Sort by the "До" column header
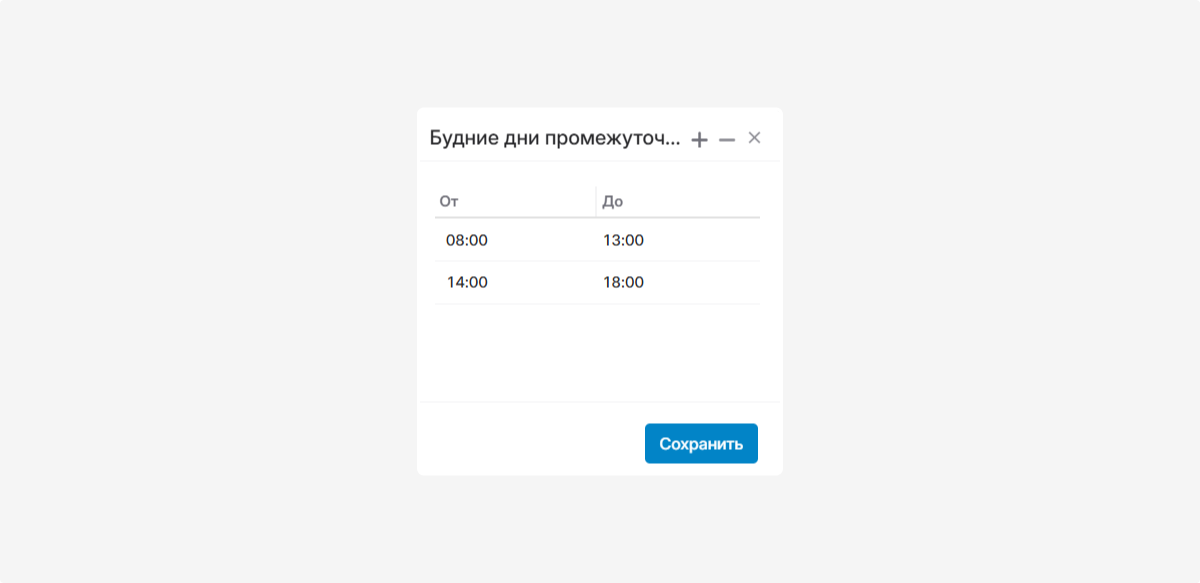 (613, 202)
